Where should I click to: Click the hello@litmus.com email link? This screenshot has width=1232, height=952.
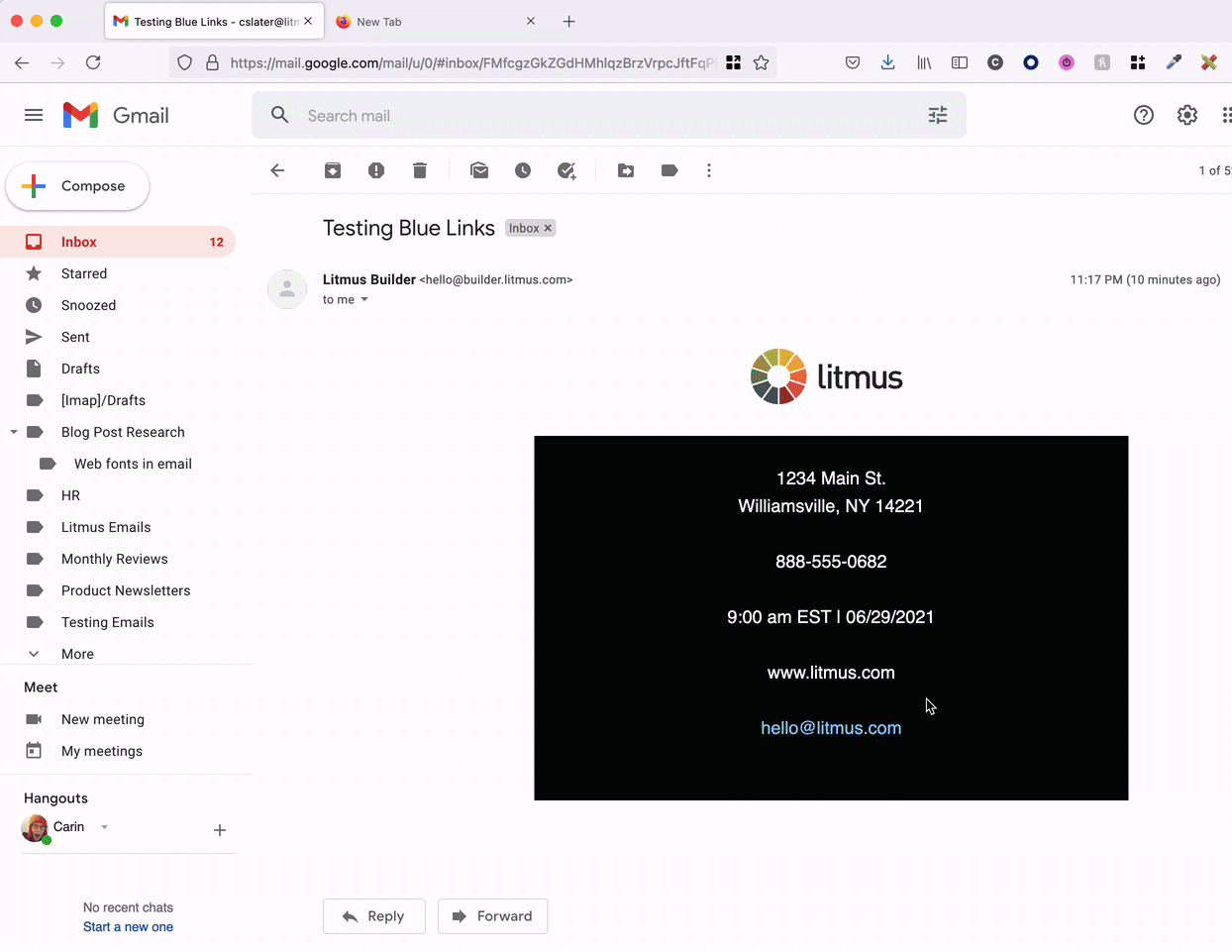pyautogui.click(x=831, y=728)
